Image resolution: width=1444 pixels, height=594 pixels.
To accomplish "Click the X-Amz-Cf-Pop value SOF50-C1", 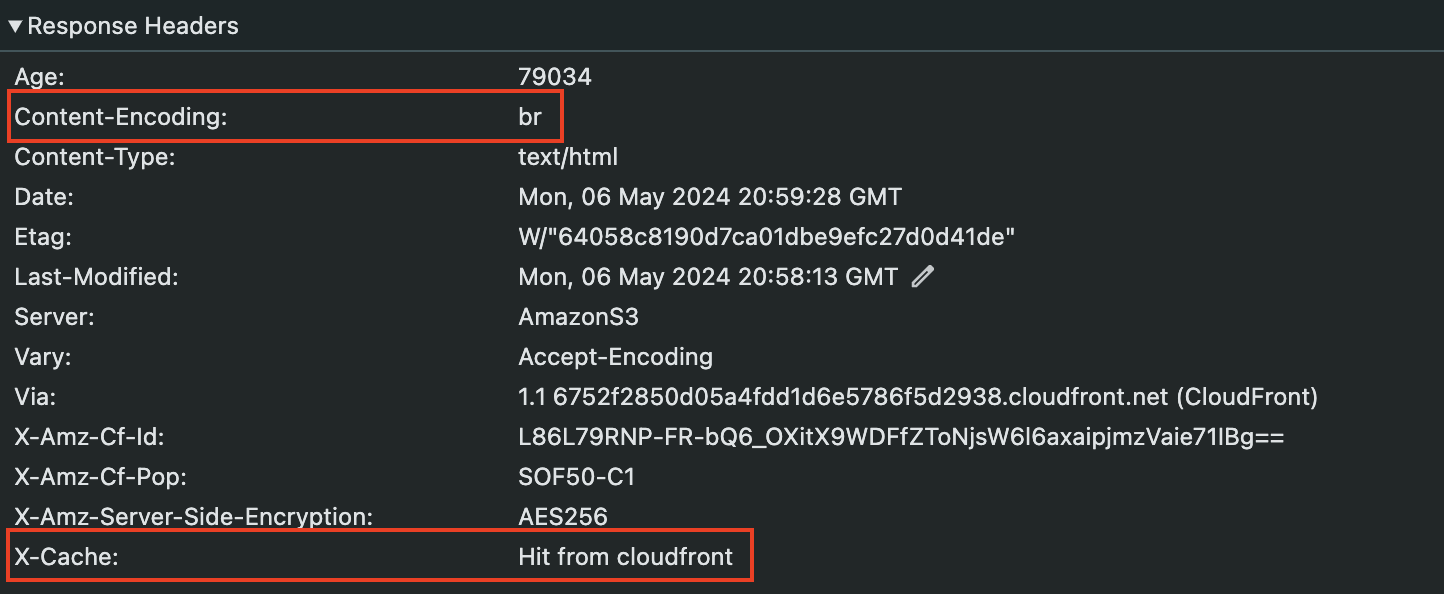I will (576, 477).
